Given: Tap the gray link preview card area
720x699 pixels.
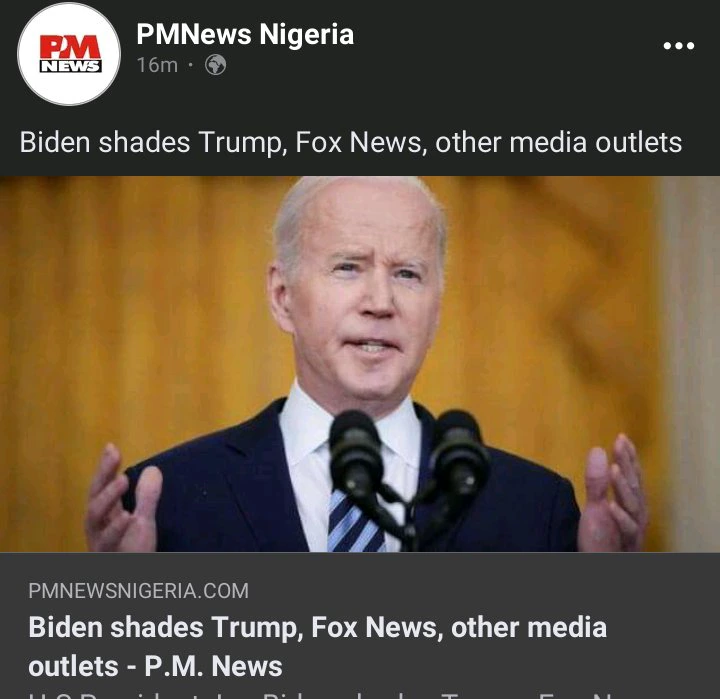Looking at the screenshot, I should [x=360, y=626].
